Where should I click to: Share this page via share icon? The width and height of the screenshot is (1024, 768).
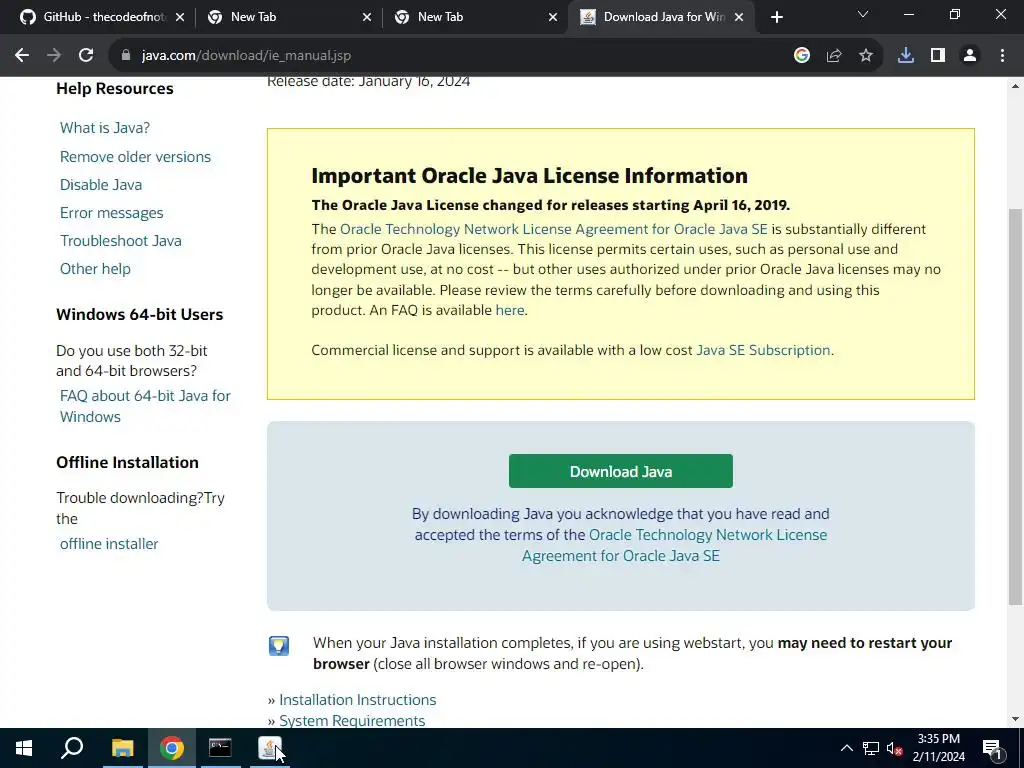click(x=834, y=56)
